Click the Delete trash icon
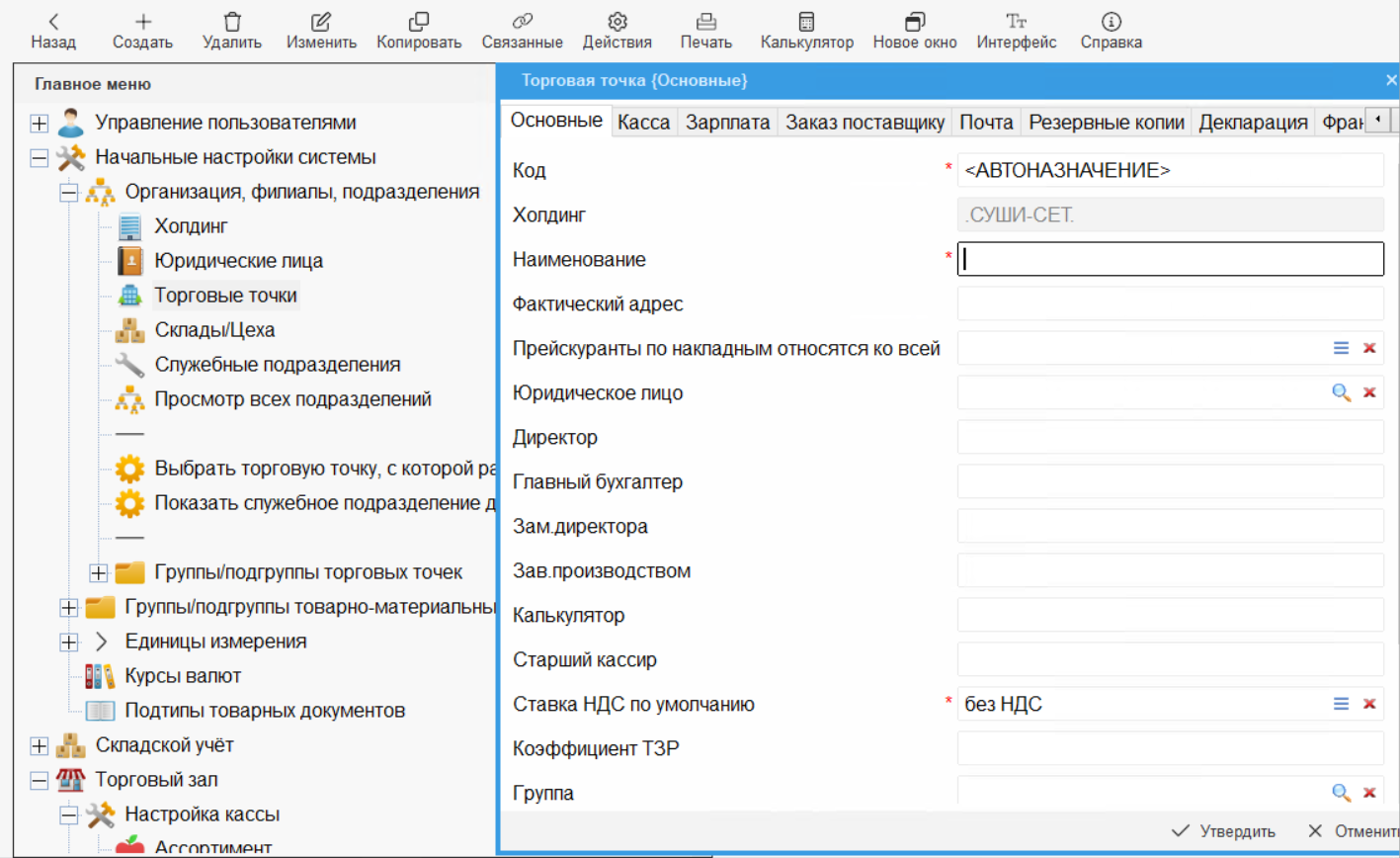This screenshot has height=858, width=1400. (x=232, y=22)
